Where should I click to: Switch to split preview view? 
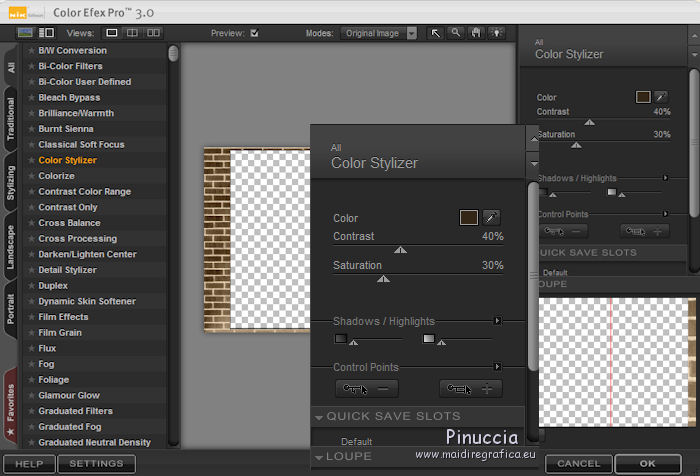tap(133, 33)
